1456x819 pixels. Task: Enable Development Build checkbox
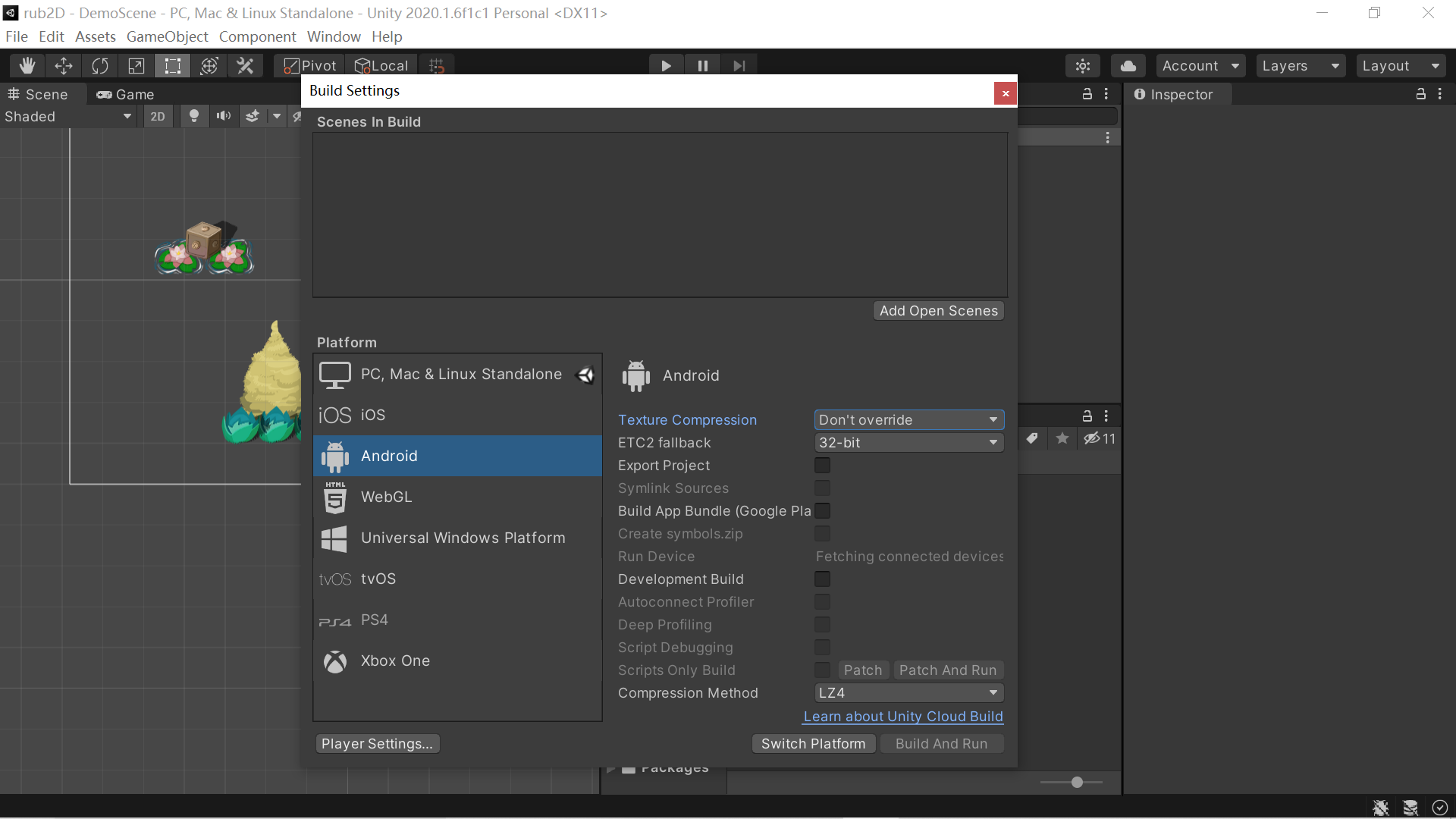[x=822, y=579]
